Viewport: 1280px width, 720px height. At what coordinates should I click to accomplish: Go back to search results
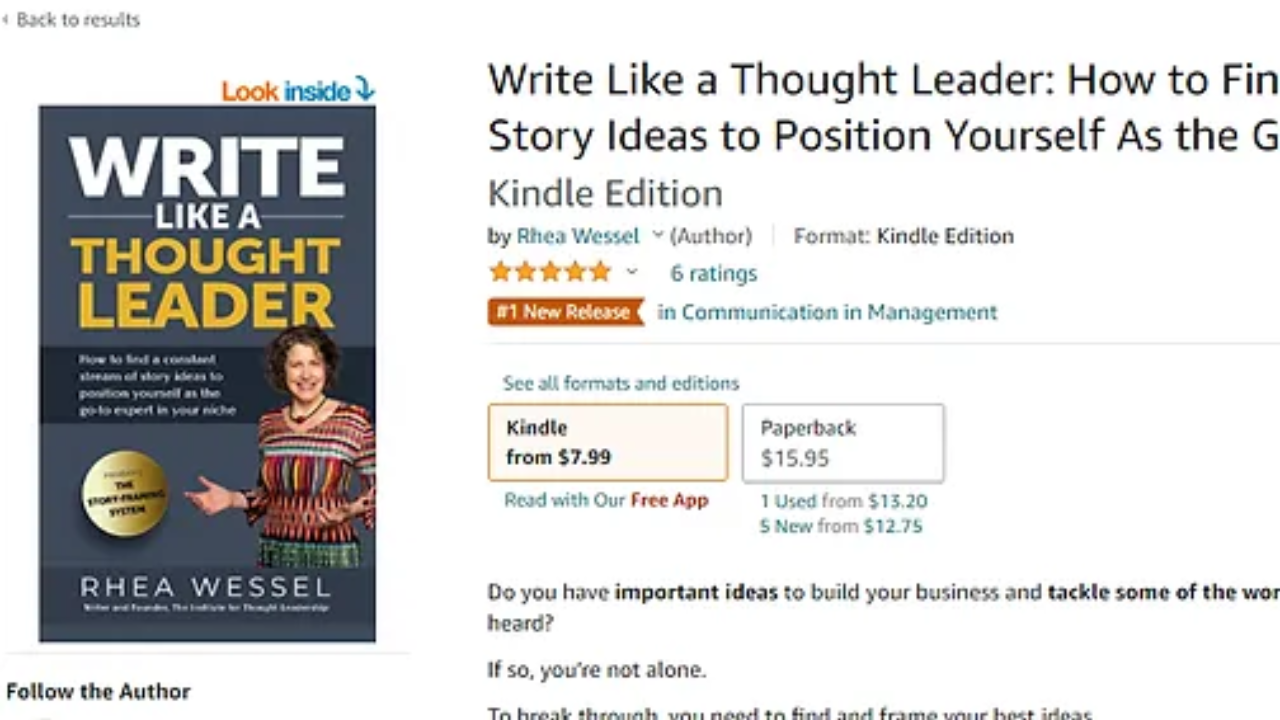coord(78,19)
